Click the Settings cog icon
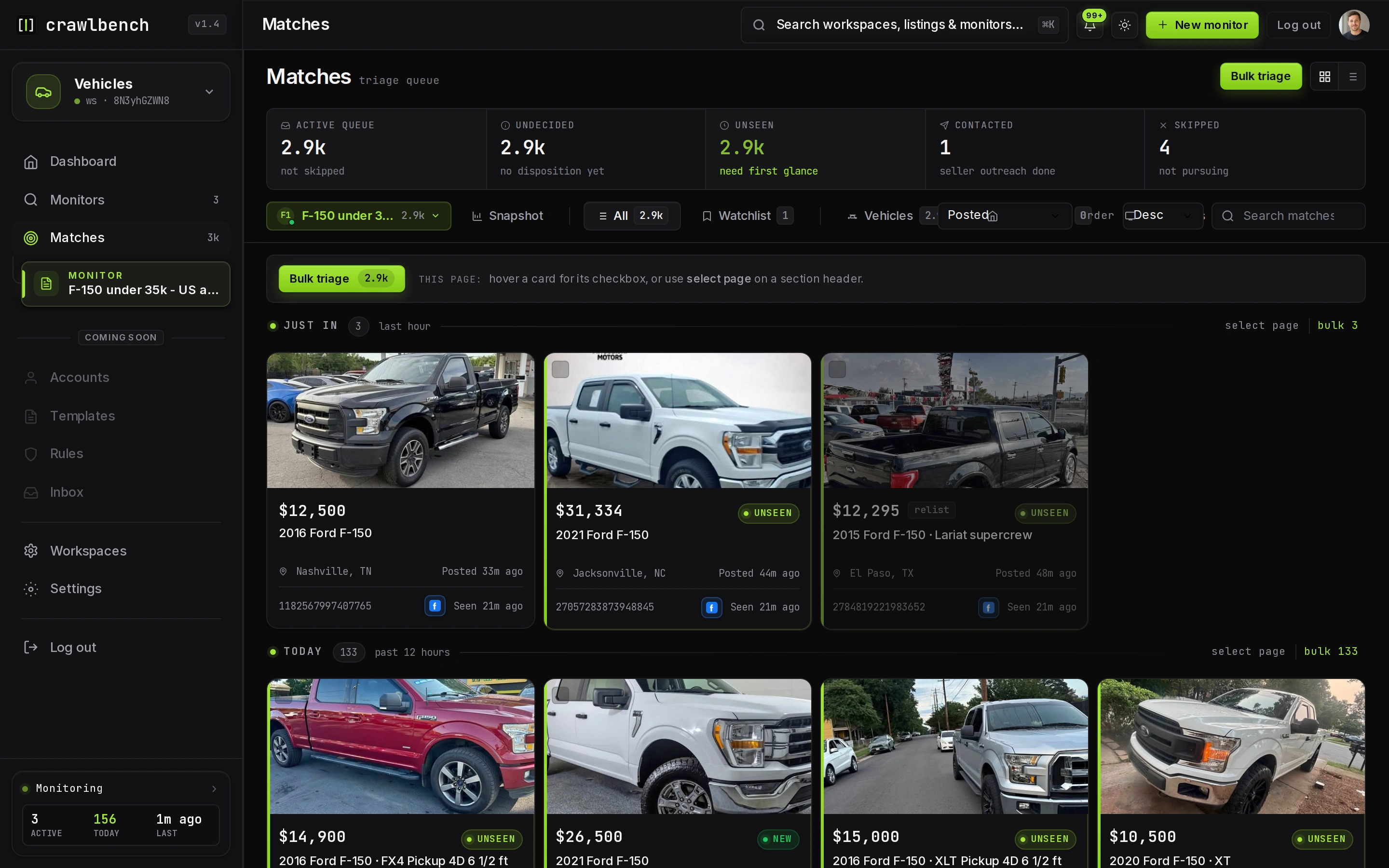The image size is (1389, 868). click(31, 589)
